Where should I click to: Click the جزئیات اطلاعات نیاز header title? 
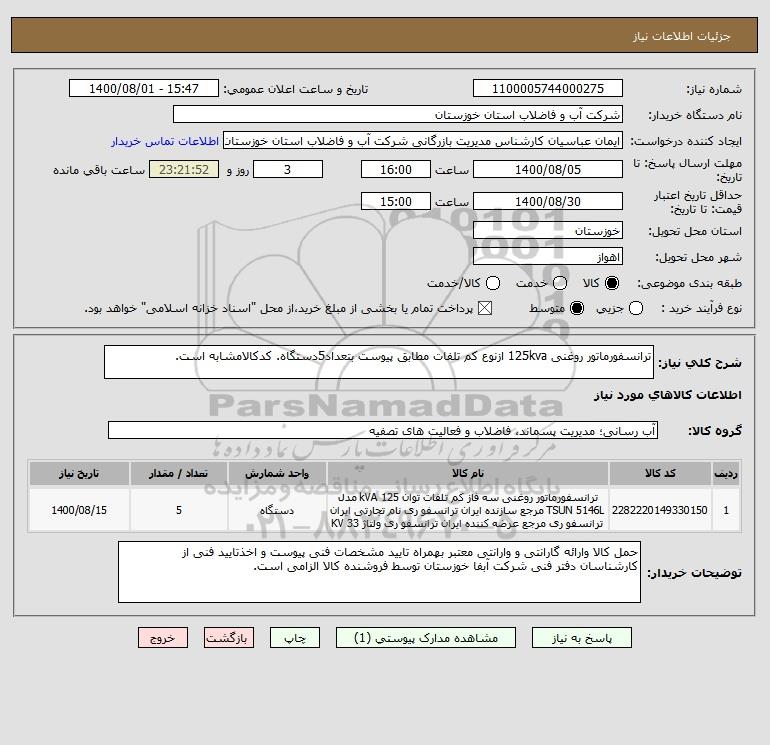tap(681, 36)
